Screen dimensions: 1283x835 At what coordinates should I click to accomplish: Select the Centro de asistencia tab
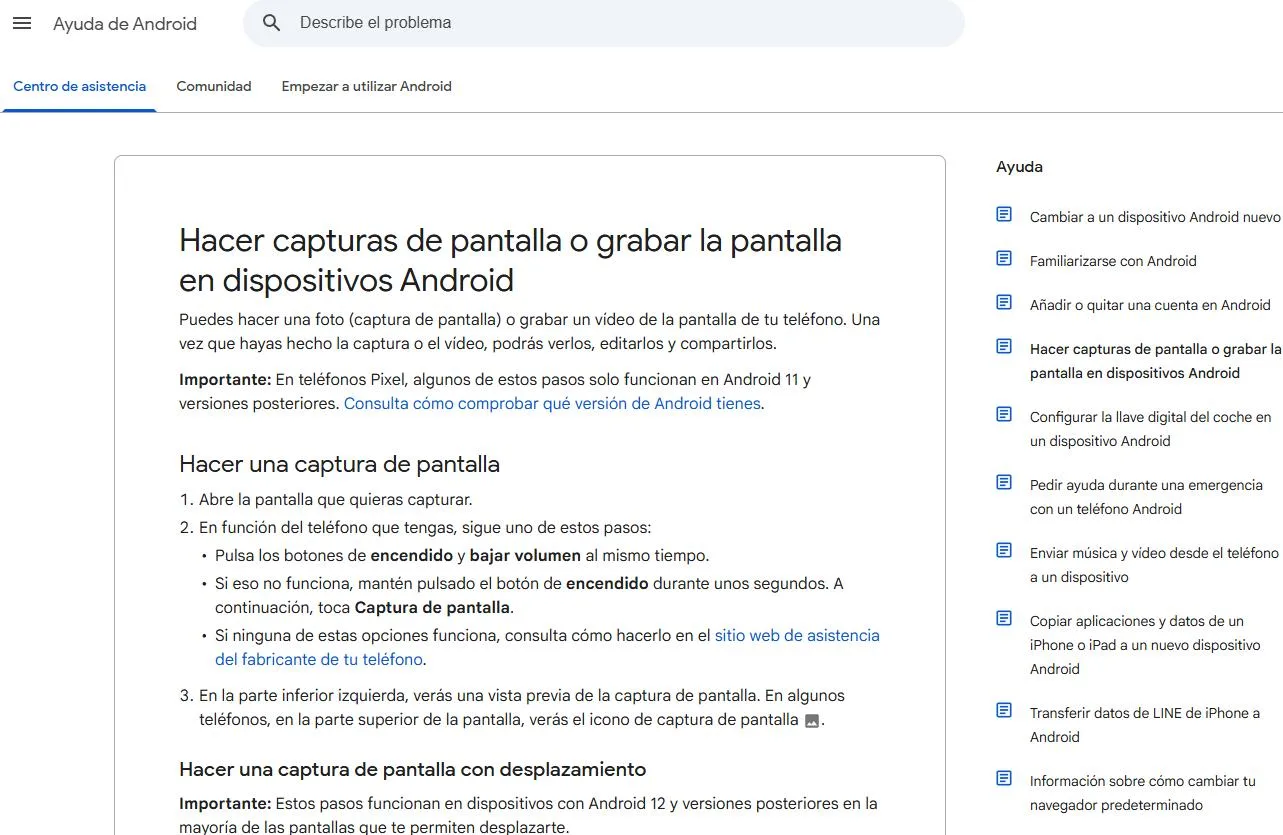79,86
